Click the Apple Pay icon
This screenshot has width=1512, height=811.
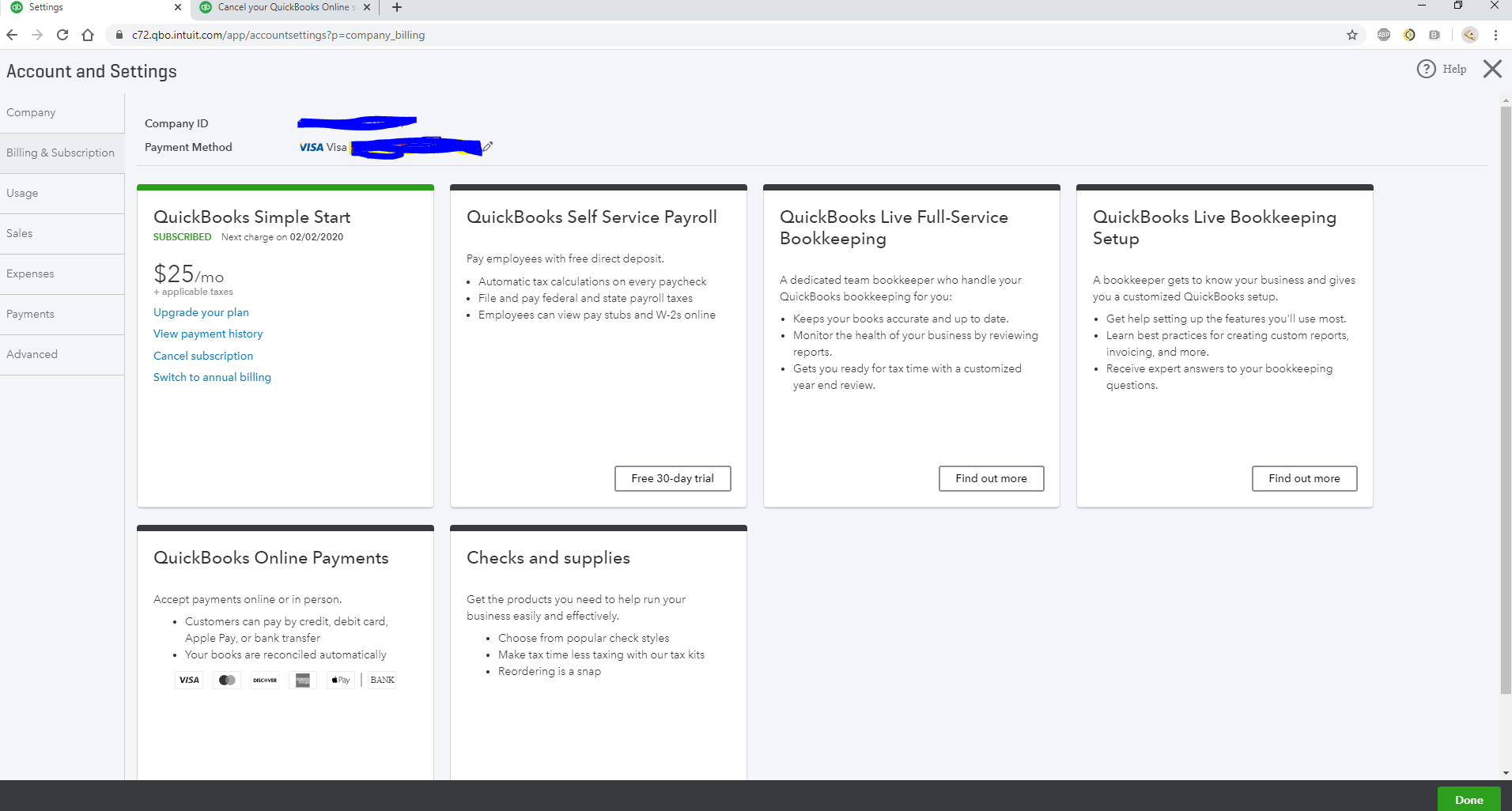[341, 680]
